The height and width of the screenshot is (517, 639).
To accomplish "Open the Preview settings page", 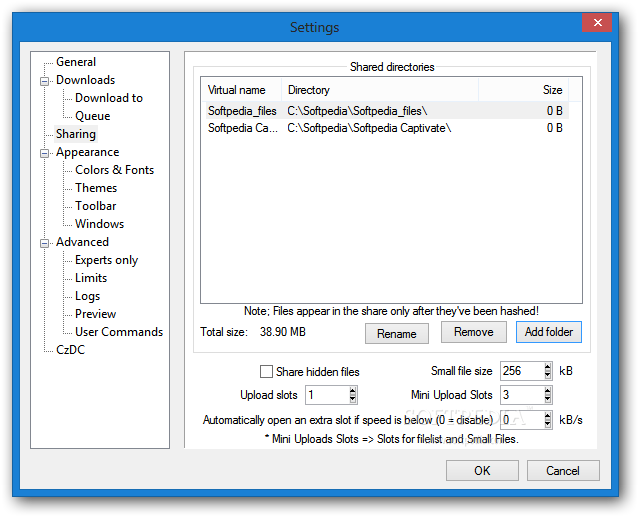I will pyautogui.click(x=95, y=314).
